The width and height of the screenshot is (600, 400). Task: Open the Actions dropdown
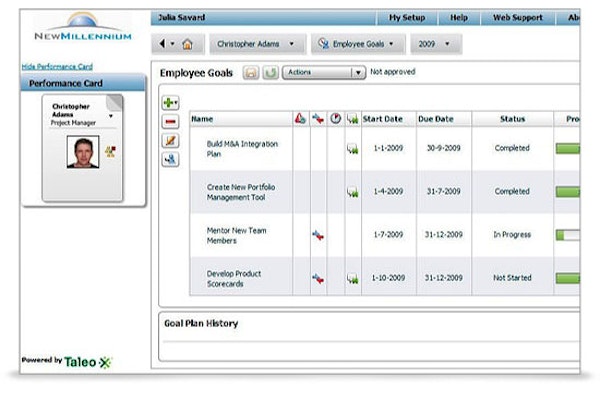324,73
